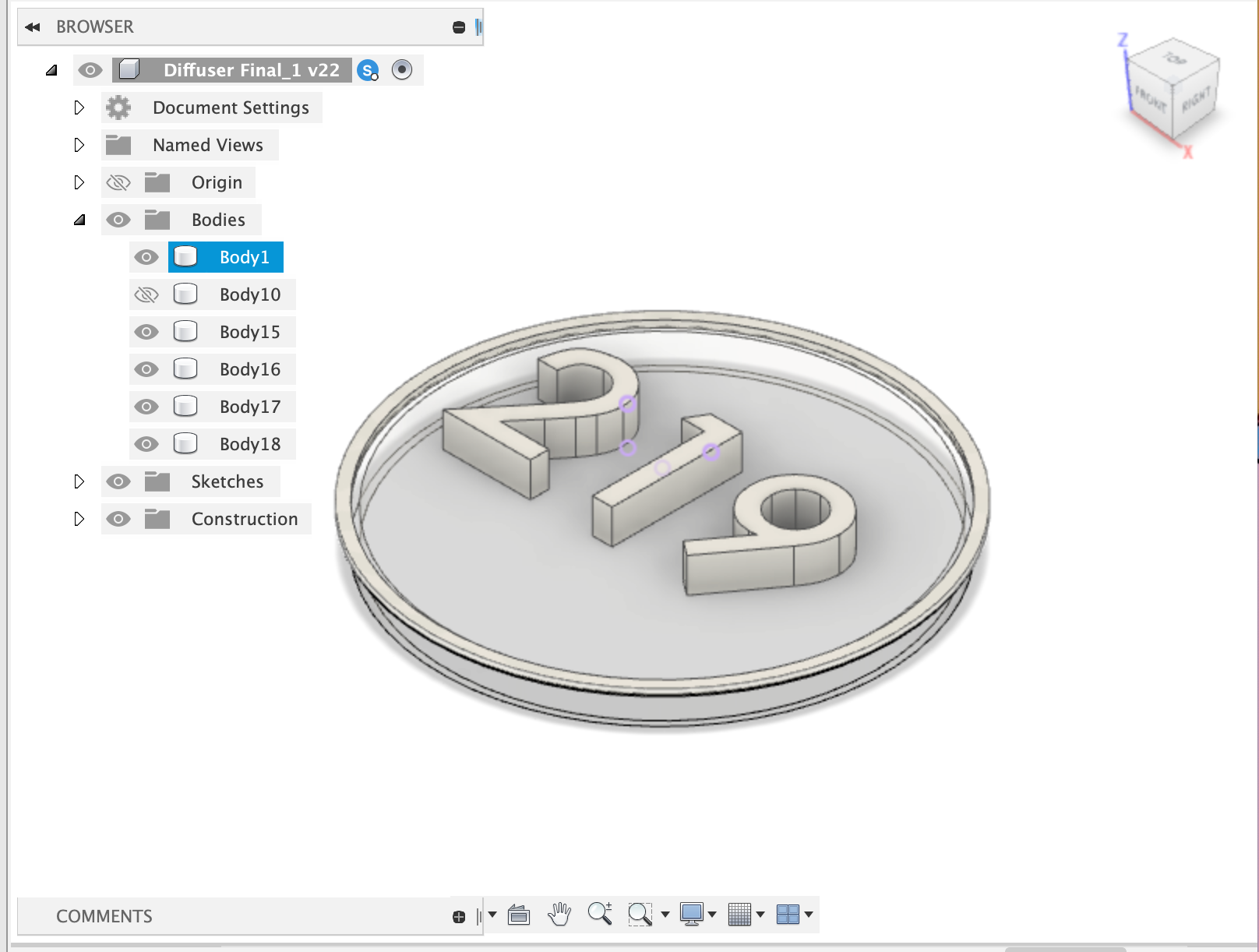Show hidden Body10 with its eye icon

pos(146,294)
